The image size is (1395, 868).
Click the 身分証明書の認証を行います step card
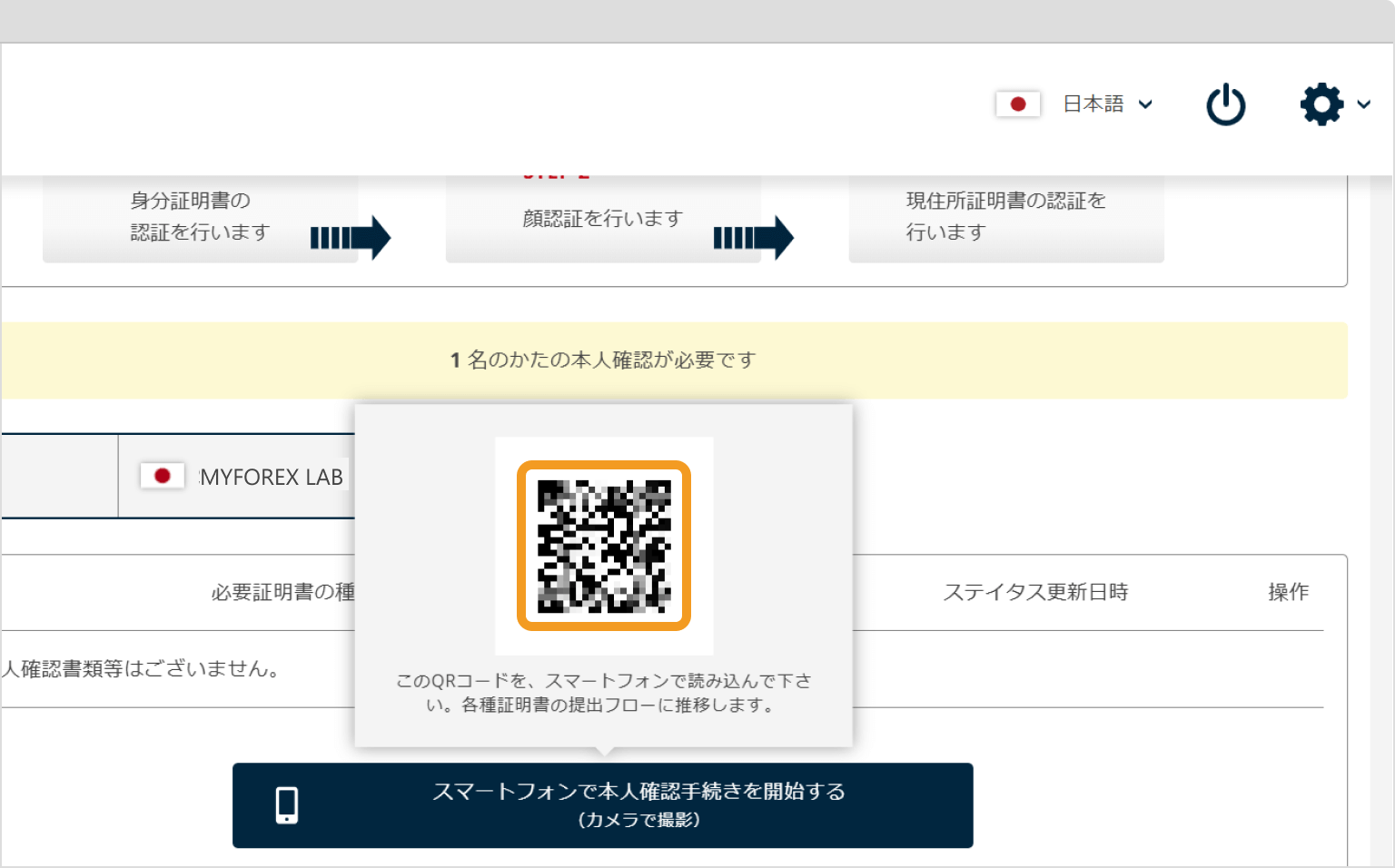click(200, 218)
